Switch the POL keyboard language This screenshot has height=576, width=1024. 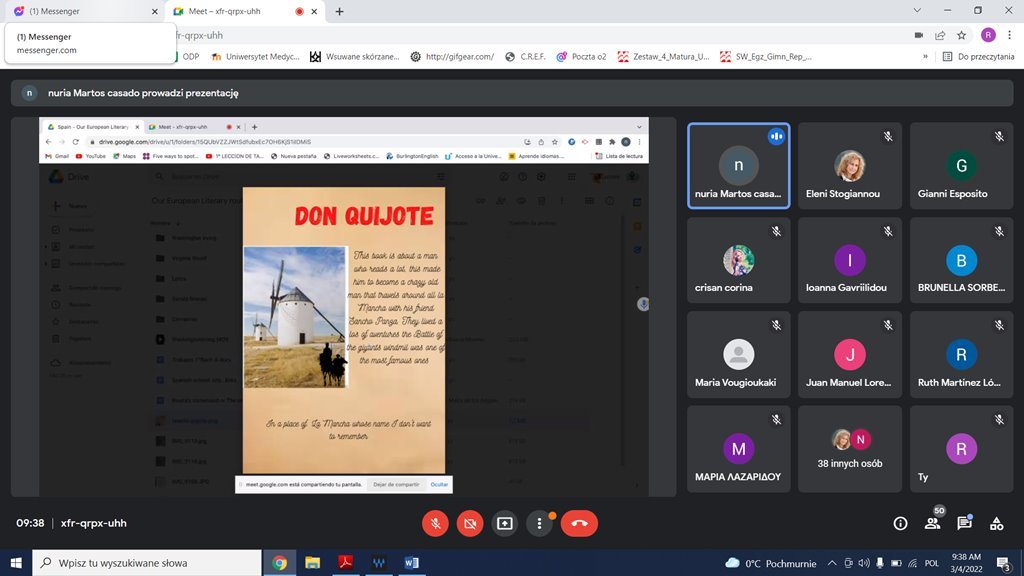[932, 563]
